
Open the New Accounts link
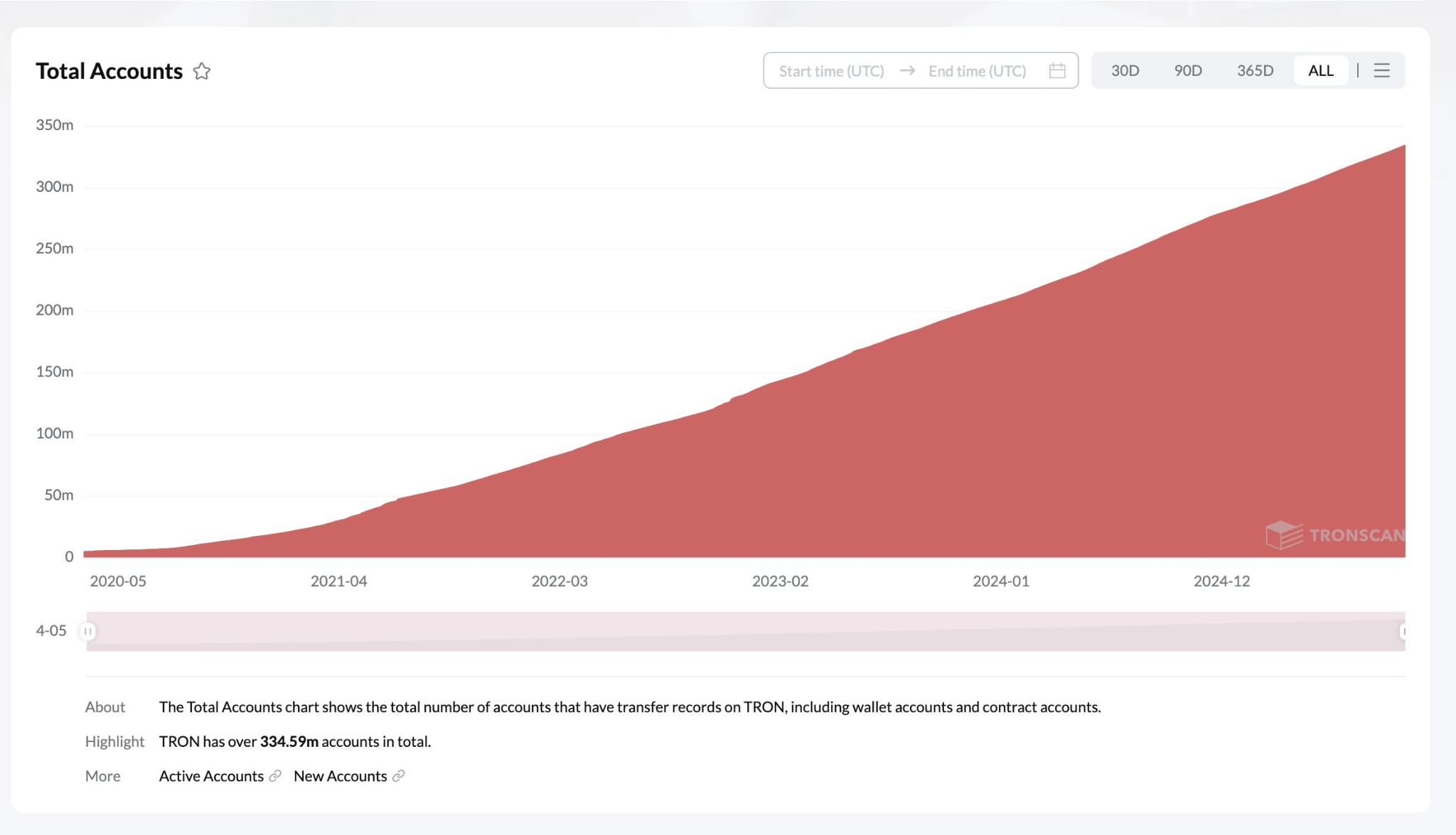(x=340, y=776)
